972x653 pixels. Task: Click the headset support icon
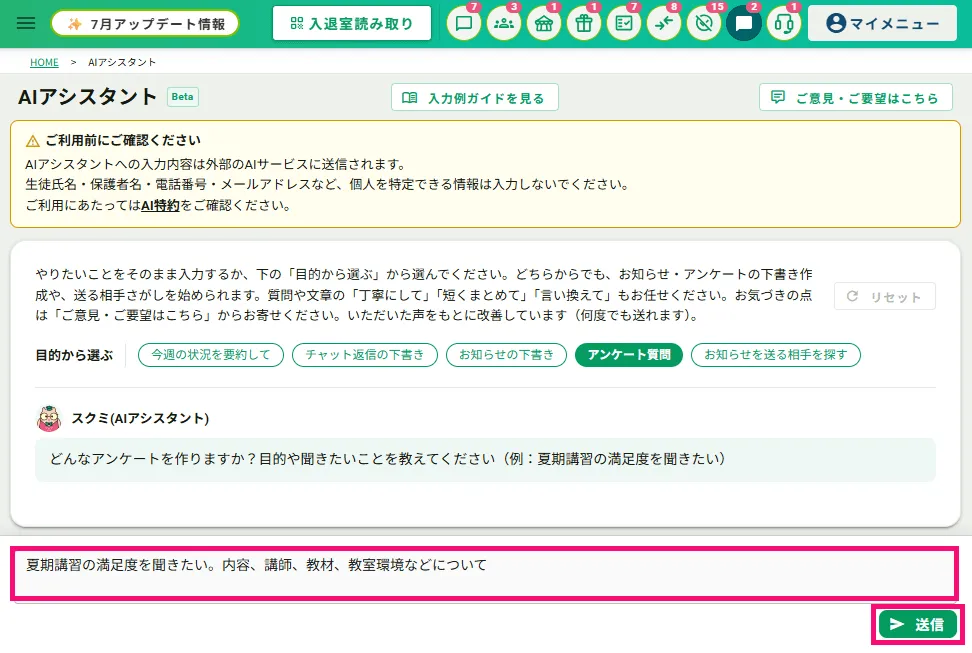point(784,24)
